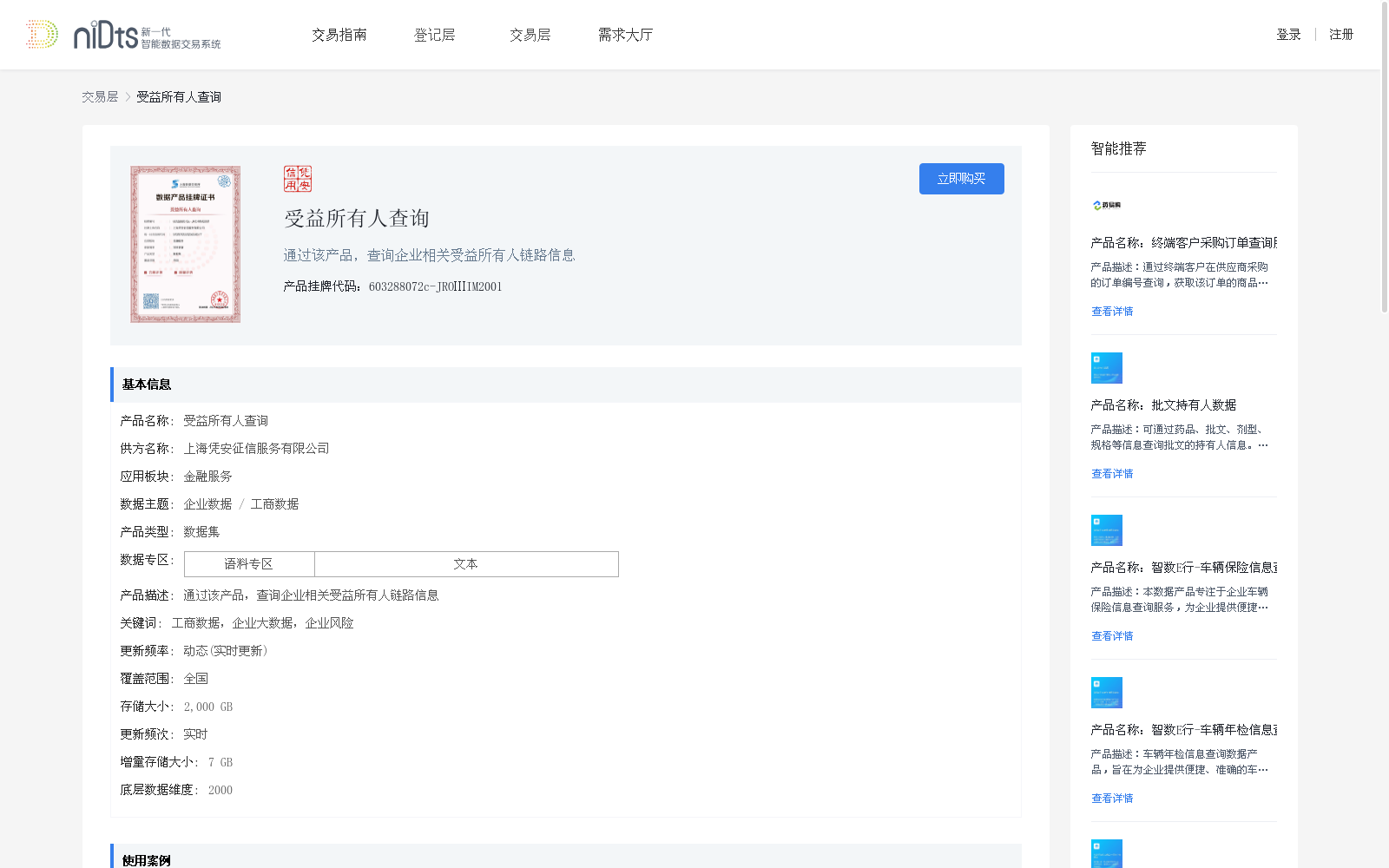Open 终端客户采购订单查询 product title

point(1184,243)
